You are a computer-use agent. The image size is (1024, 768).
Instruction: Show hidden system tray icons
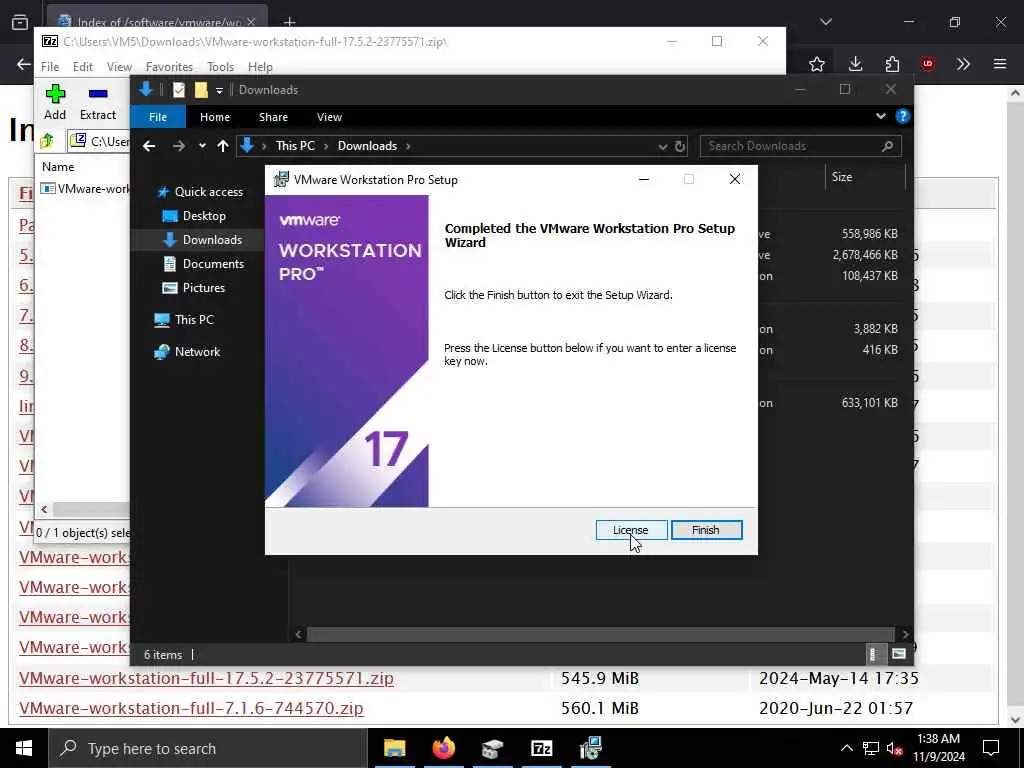846,748
